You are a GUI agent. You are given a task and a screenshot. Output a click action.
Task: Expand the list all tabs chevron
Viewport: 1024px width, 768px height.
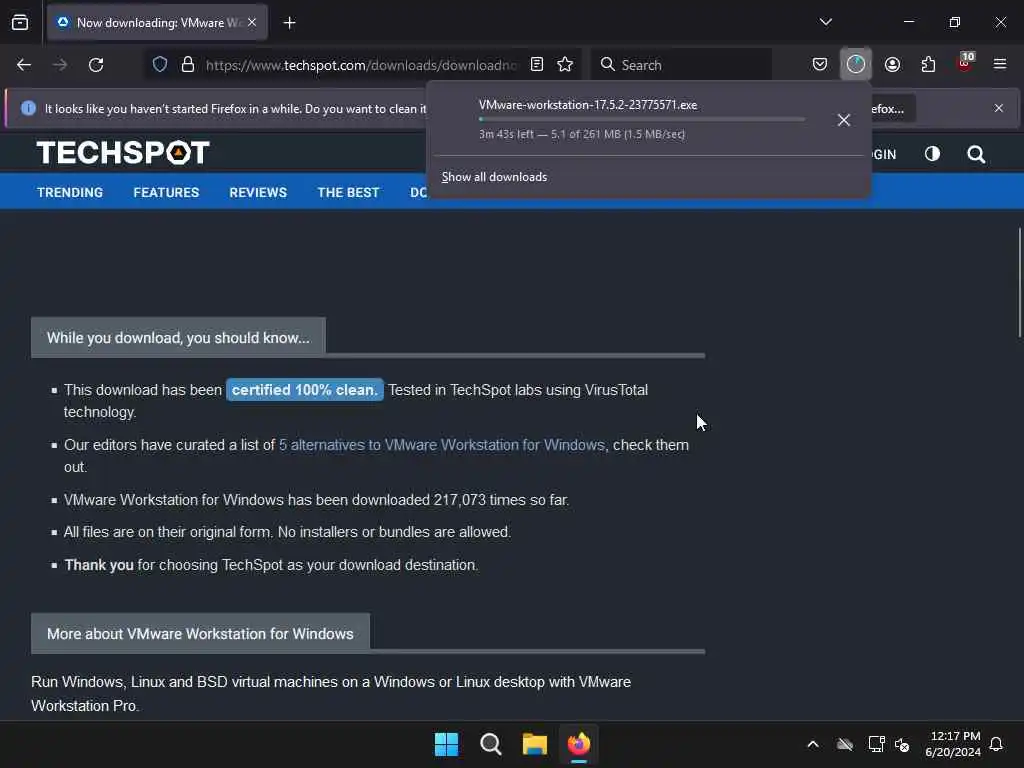click(826, 22)
